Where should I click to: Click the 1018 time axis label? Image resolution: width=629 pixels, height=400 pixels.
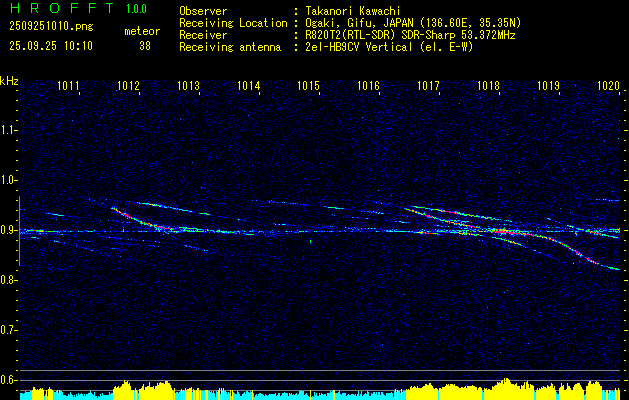(x=489, y=86)
